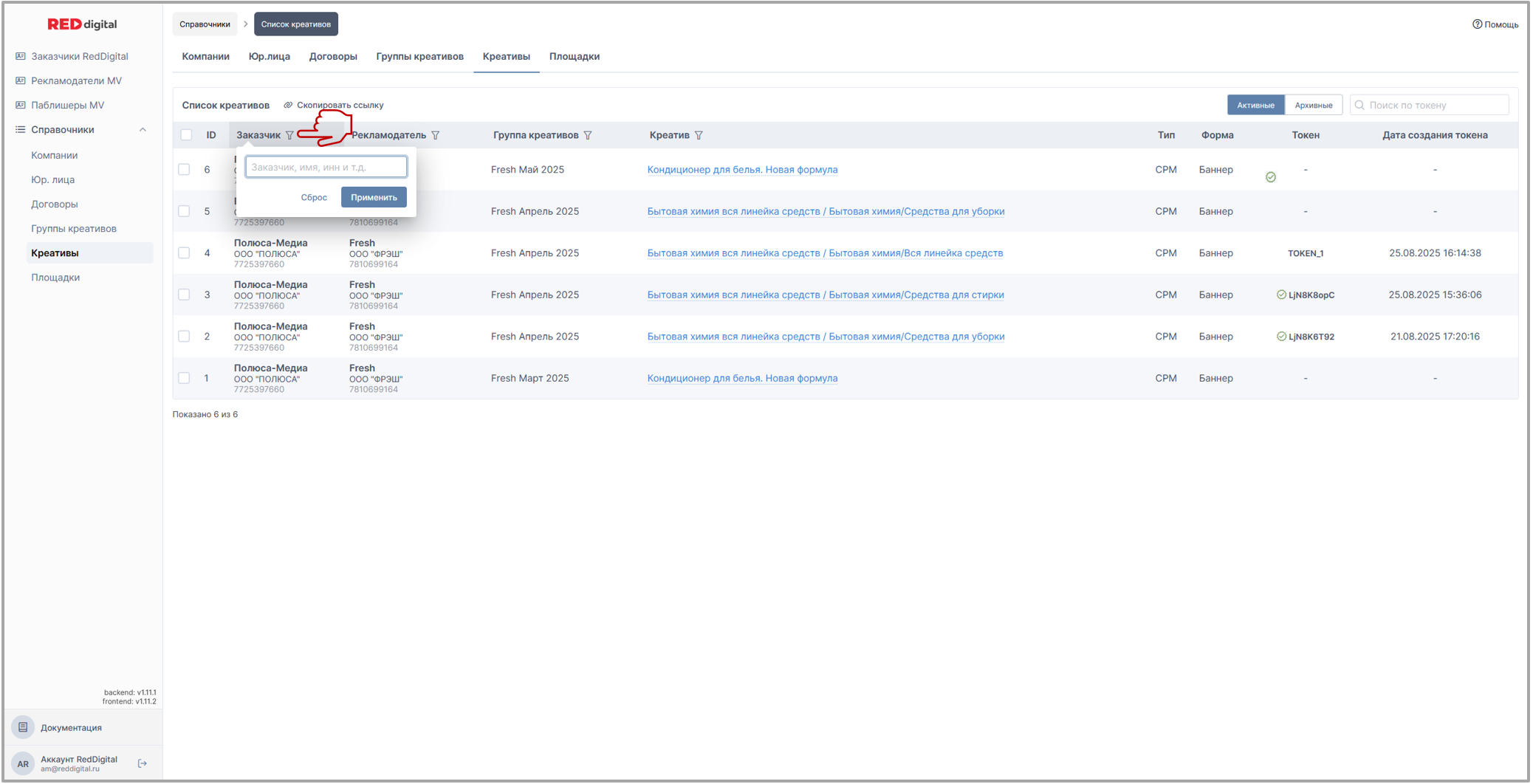
Task: Collapse the Справочники sidebar section
Action: 143,130
